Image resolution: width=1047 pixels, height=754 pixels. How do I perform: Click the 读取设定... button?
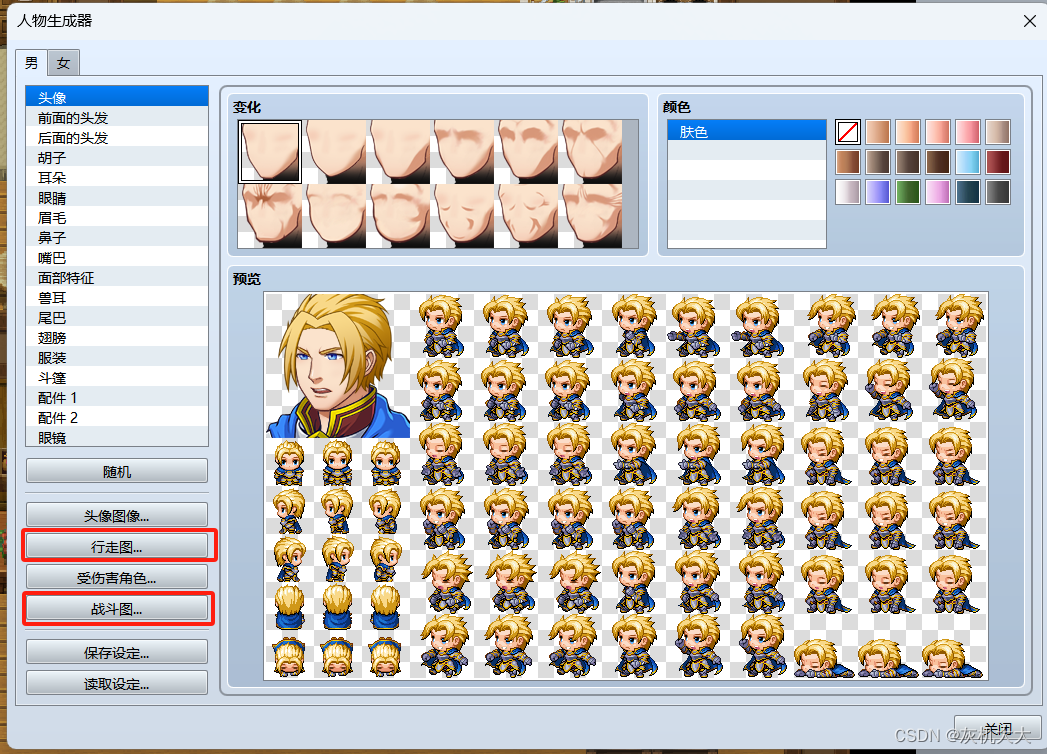(x=117, y=684)
